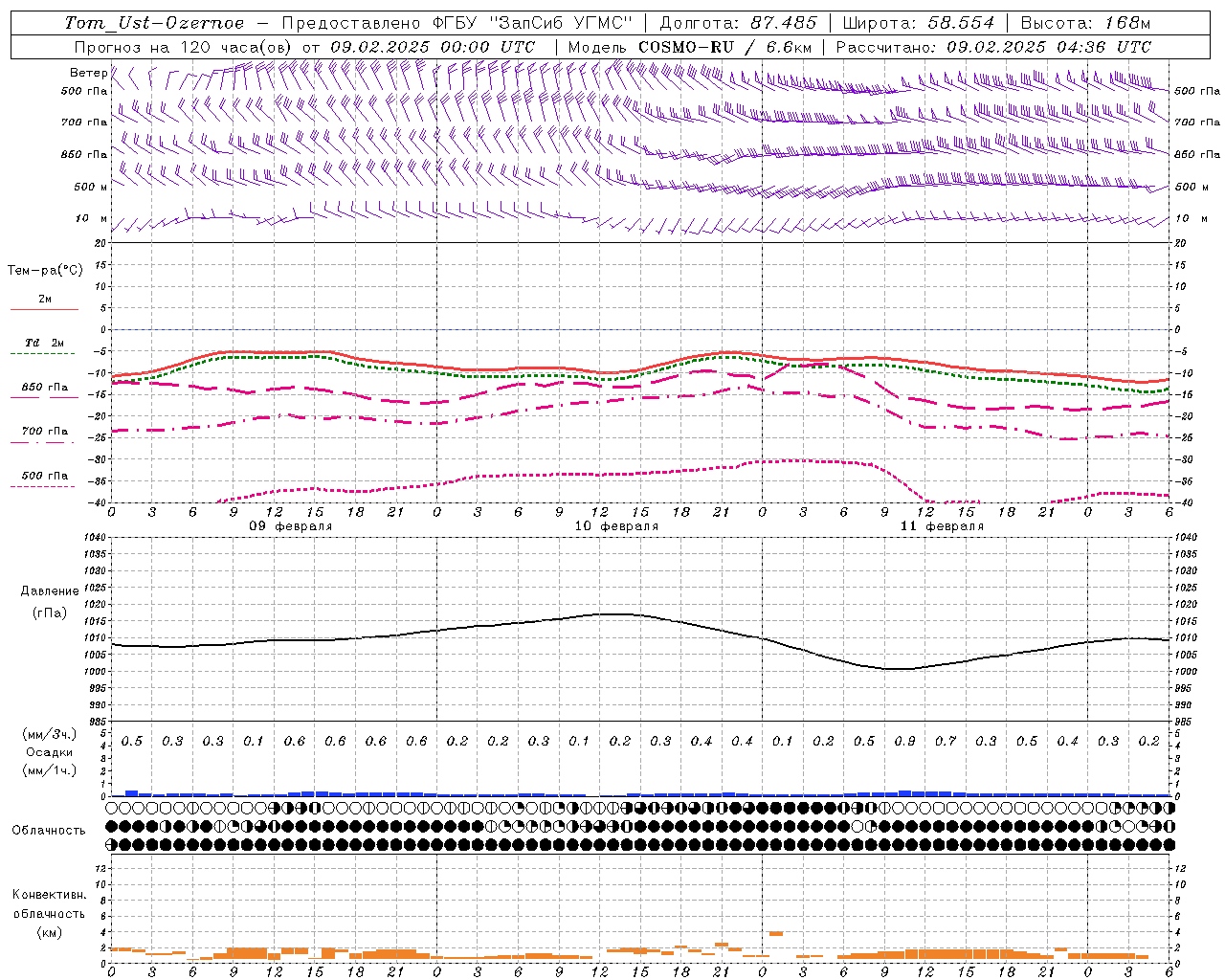Click the date label '11 февраля'
The image size is (1225, 980).
[942, 526]
